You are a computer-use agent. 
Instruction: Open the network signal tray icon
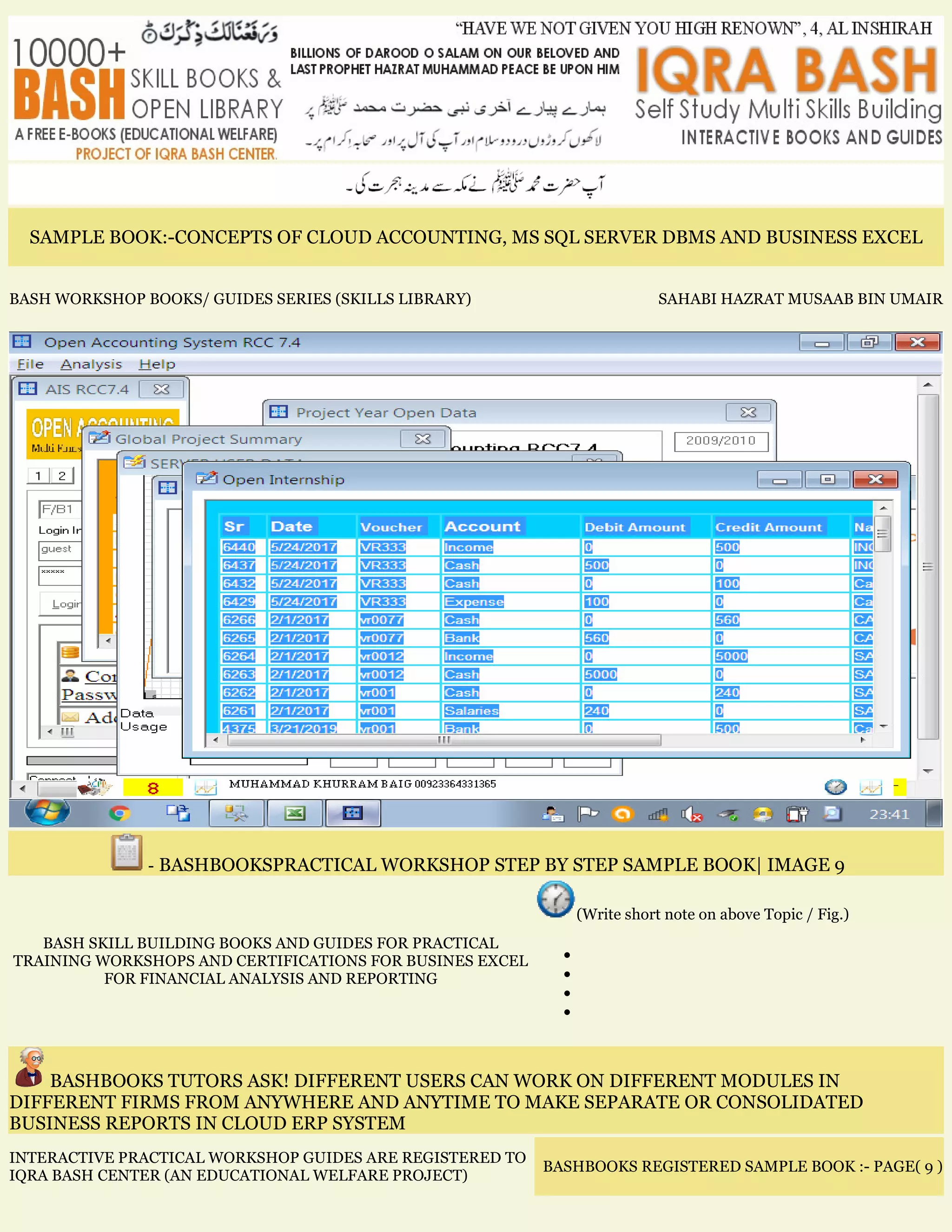click(x=658, y=815)
